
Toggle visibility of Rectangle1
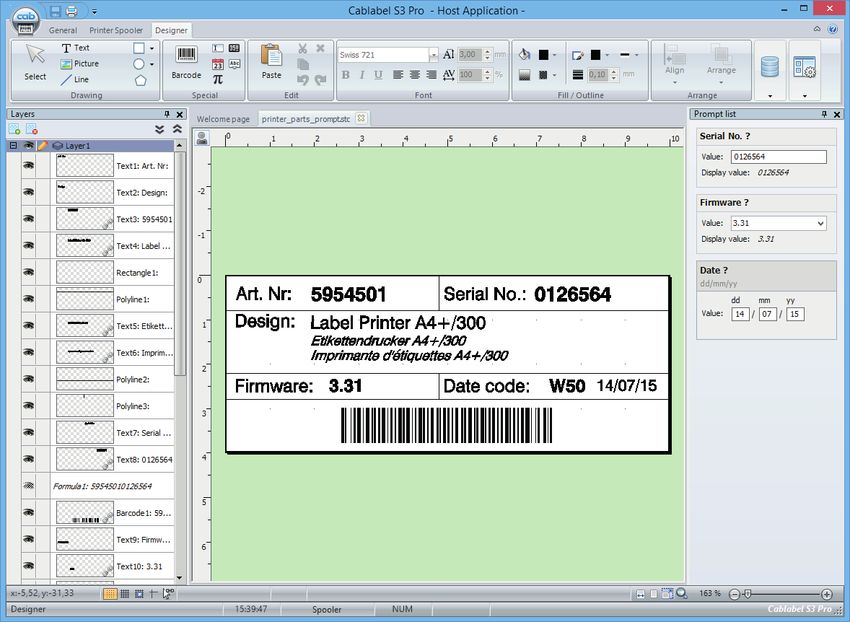coord(28,272)
